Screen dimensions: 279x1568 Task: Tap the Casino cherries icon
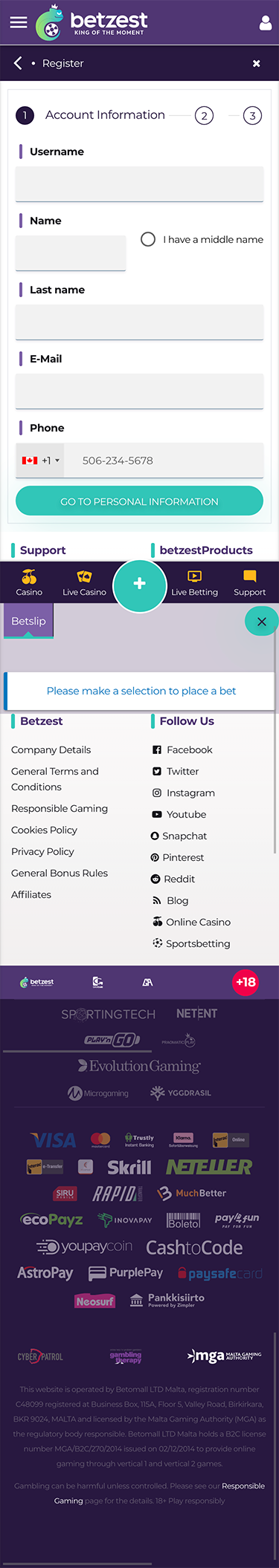point(29,576)
